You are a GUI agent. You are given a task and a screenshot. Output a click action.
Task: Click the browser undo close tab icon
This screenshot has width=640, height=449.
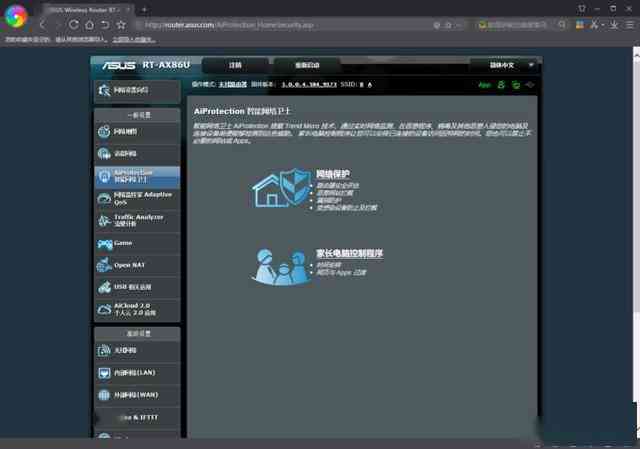coord(105,25)
